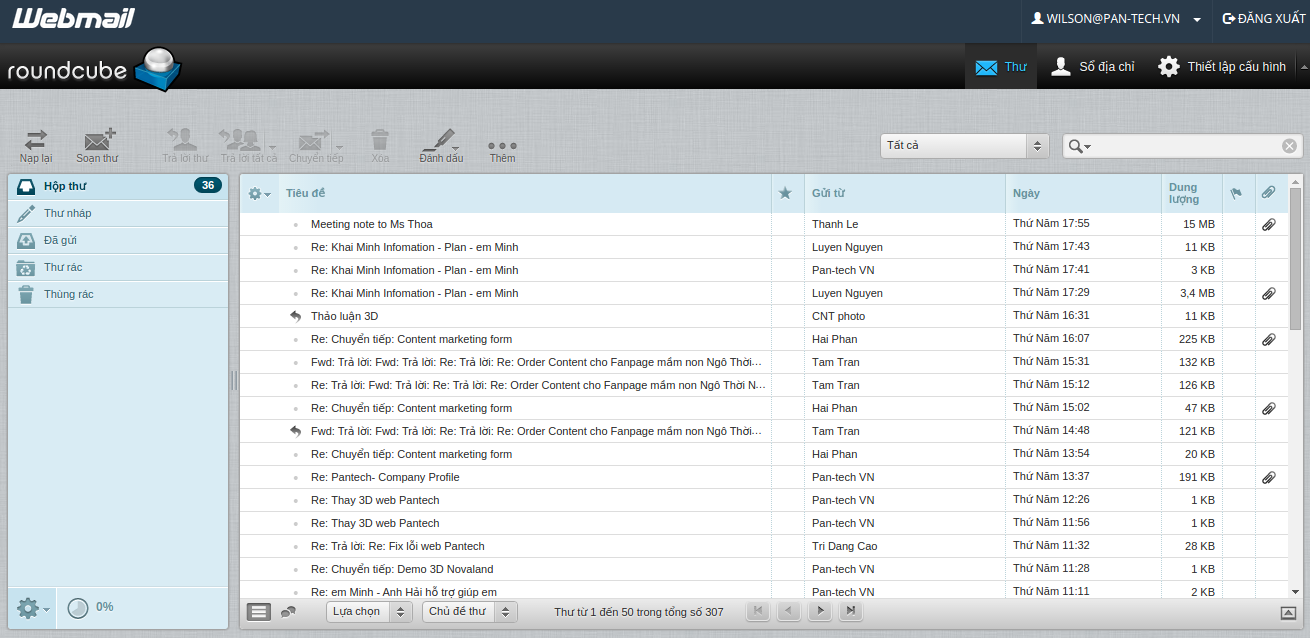Screen dimensions: 1310x638
Task: Sort by Ngày column header
Action: (1026, 193)
